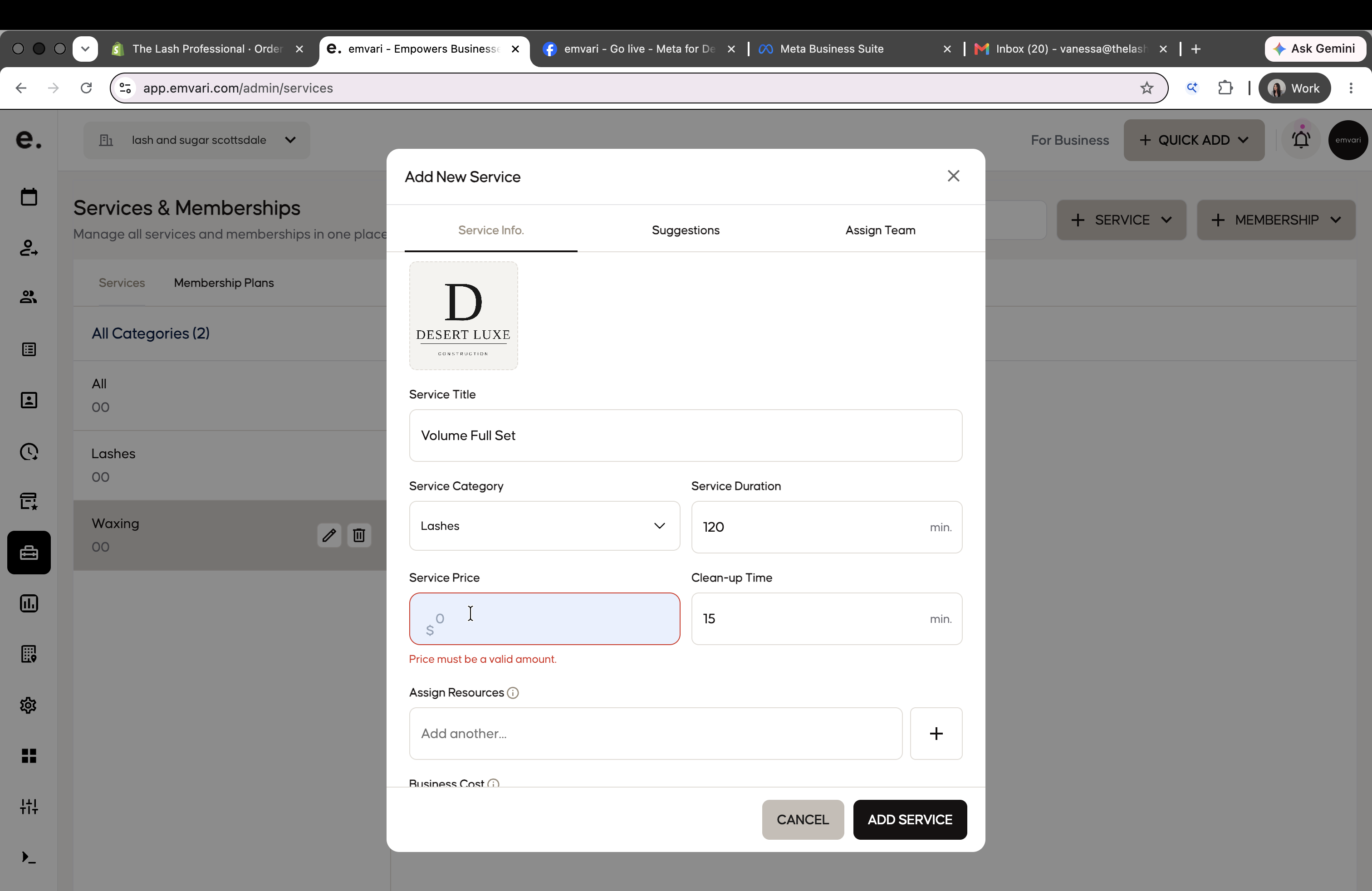Open the Service Category Lashes dropdown

(544, 526)
